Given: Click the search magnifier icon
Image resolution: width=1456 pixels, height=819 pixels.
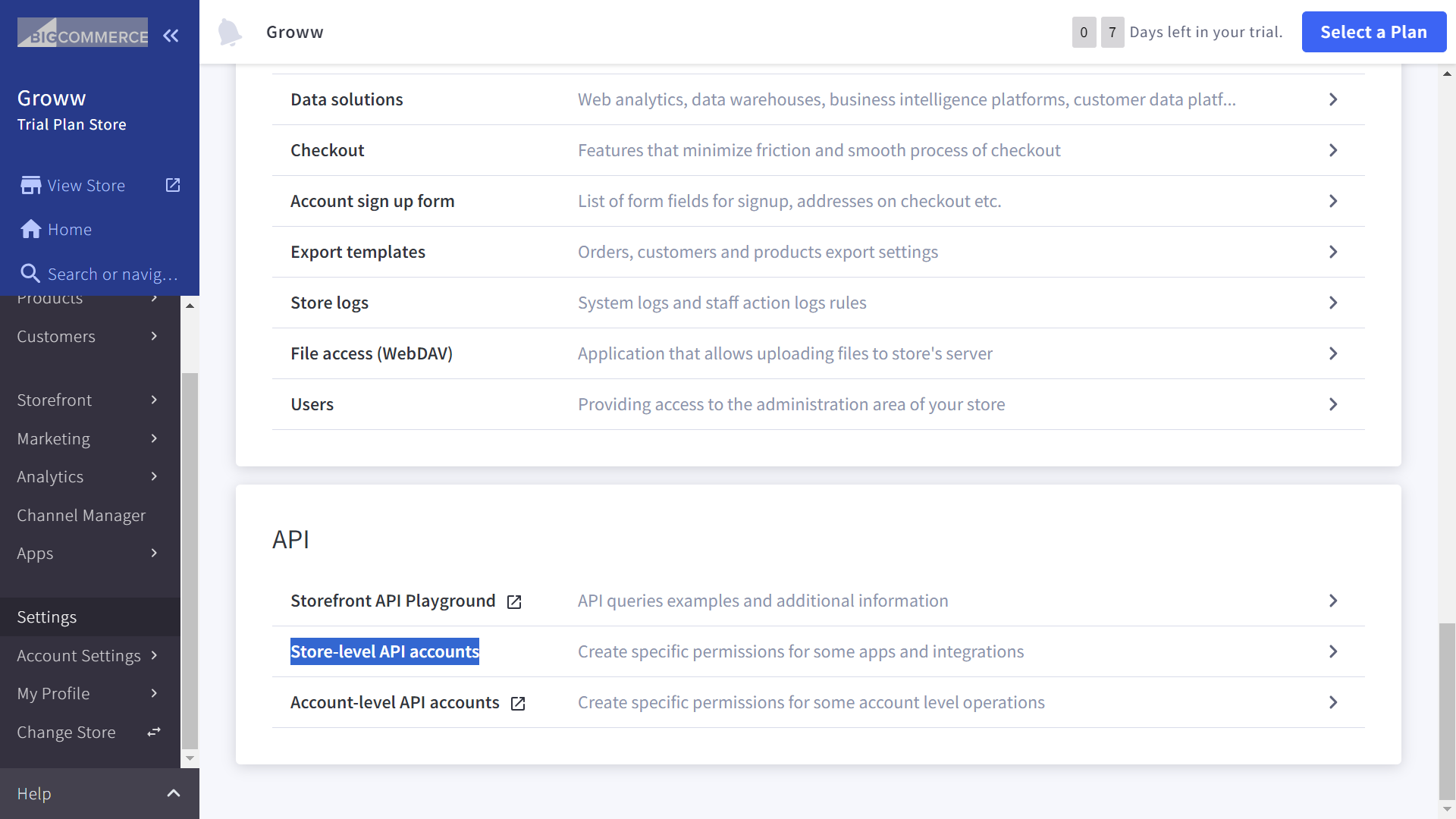Looking at the screenshot, I should click(30, 274).
